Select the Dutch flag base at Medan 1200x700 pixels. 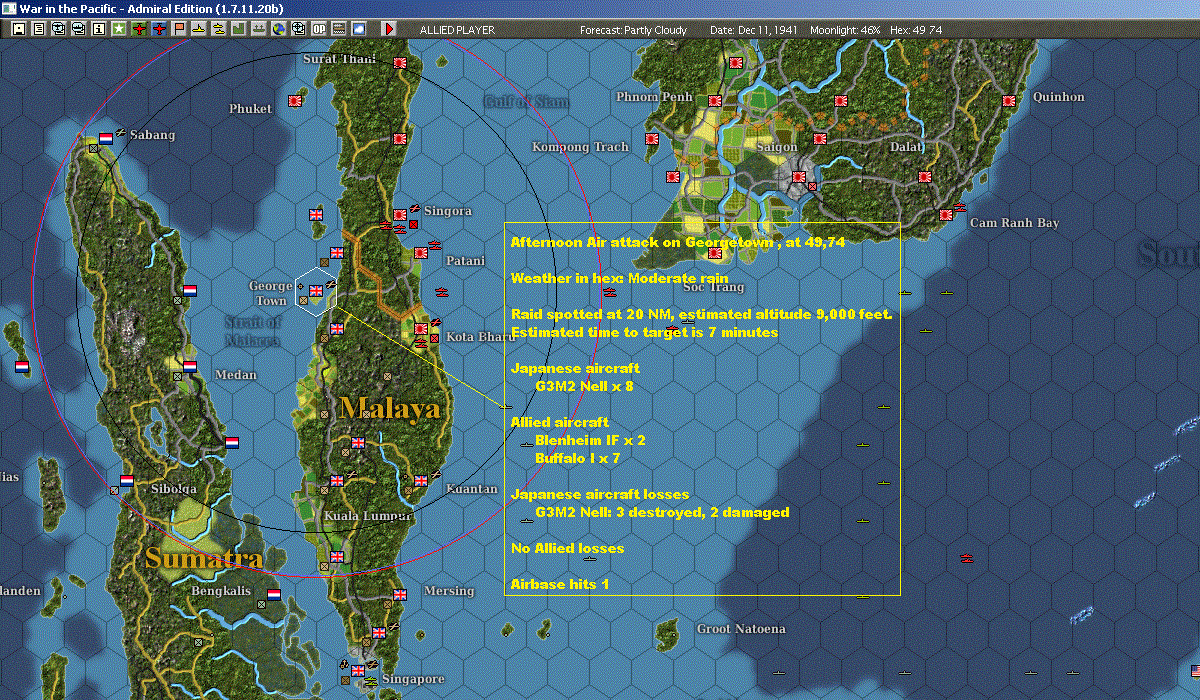[x=189, y=366]
